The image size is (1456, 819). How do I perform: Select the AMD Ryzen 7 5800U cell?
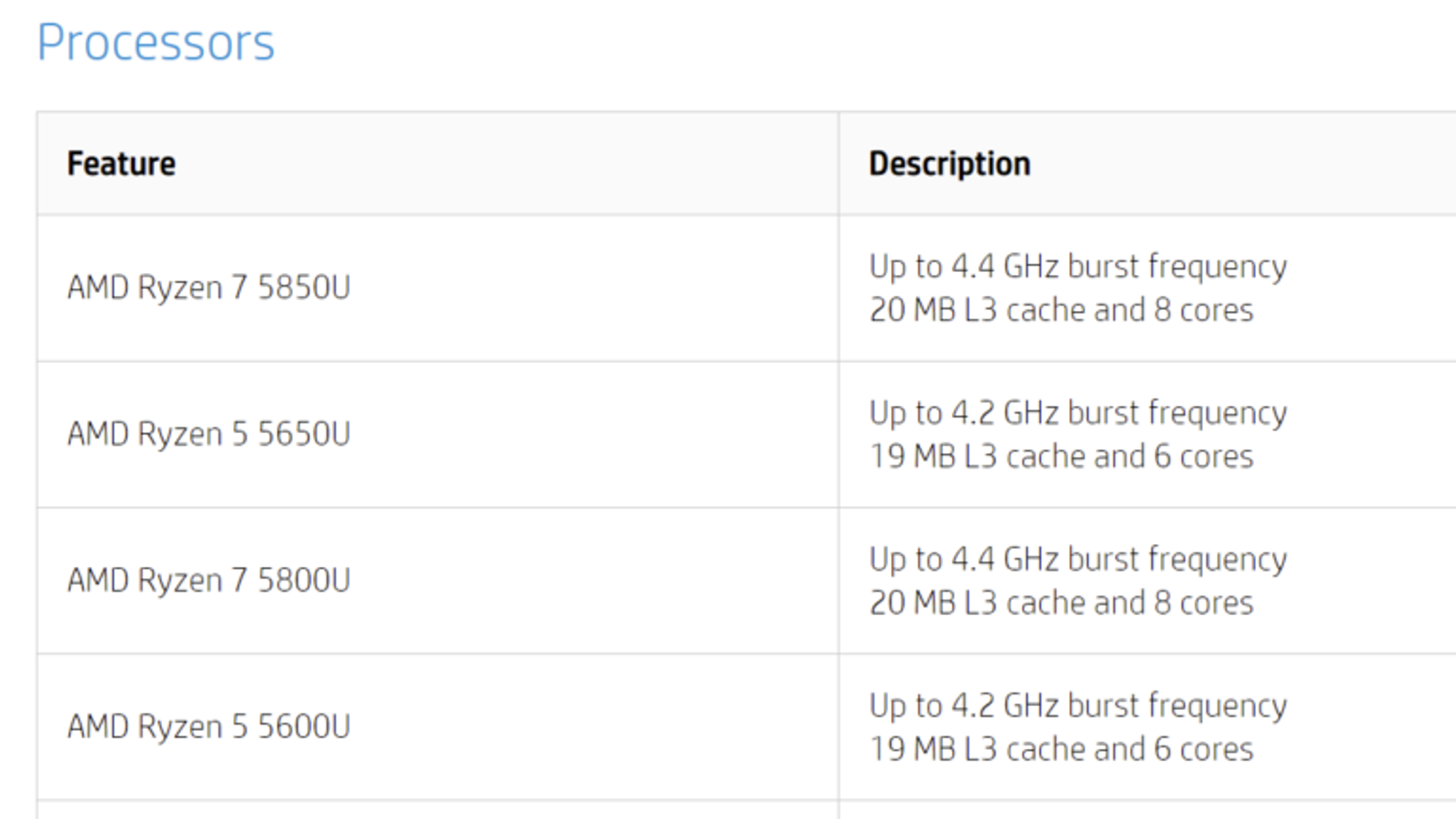coord(208,581)
